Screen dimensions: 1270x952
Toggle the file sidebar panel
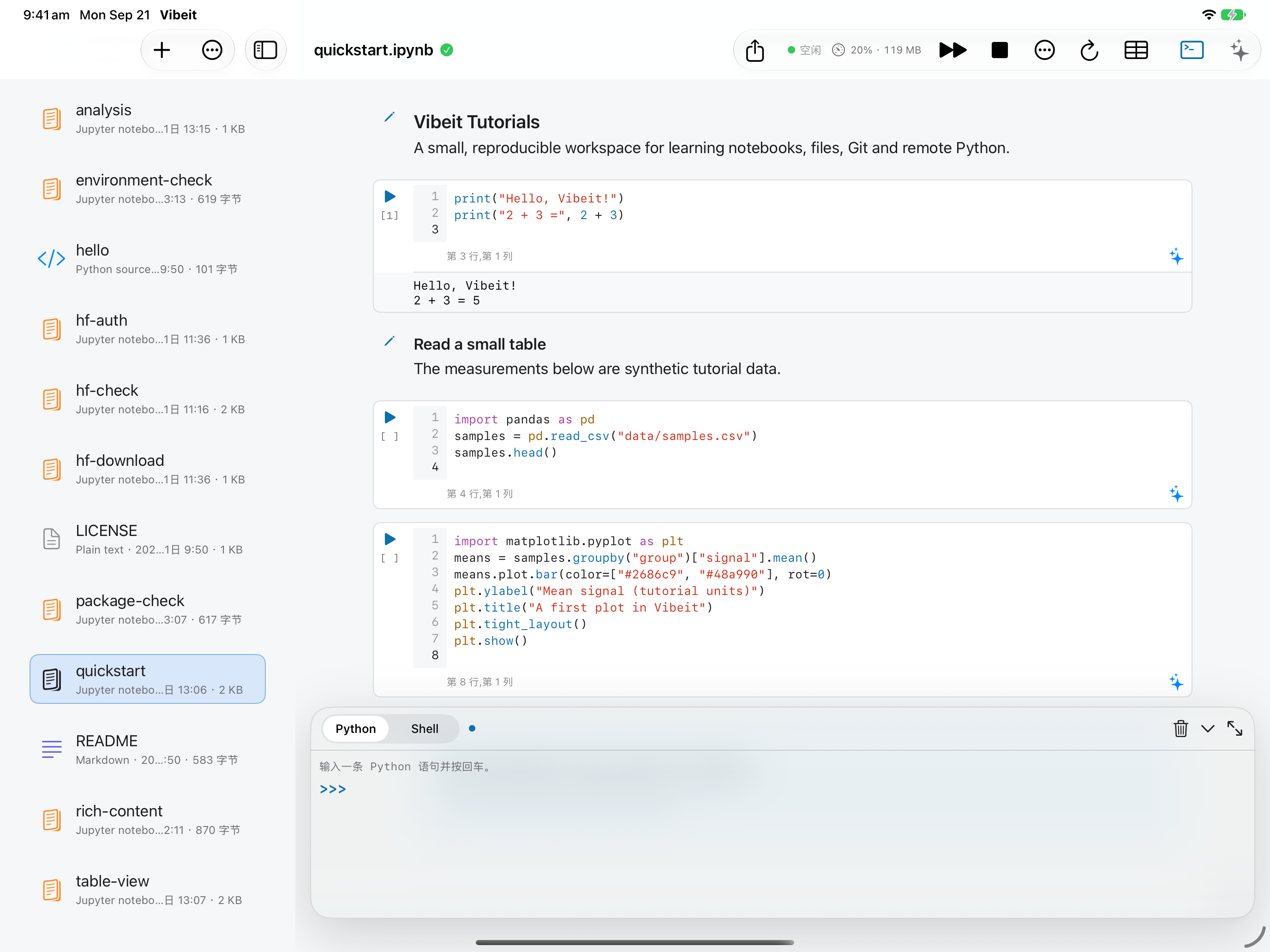point(265,50)
